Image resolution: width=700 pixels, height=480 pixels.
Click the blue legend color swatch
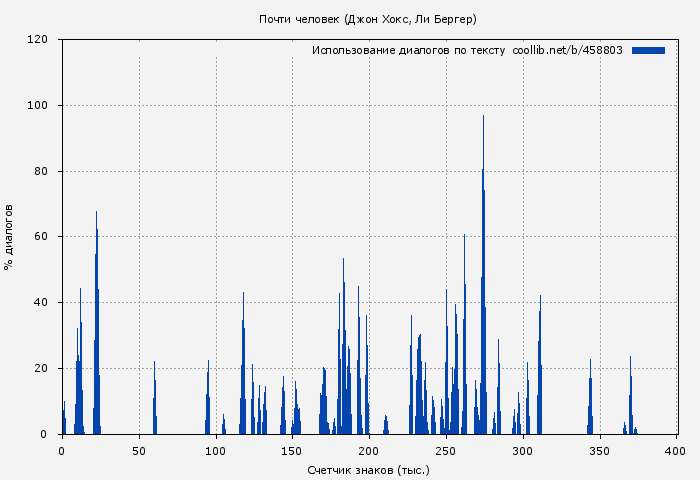point(648,50)
